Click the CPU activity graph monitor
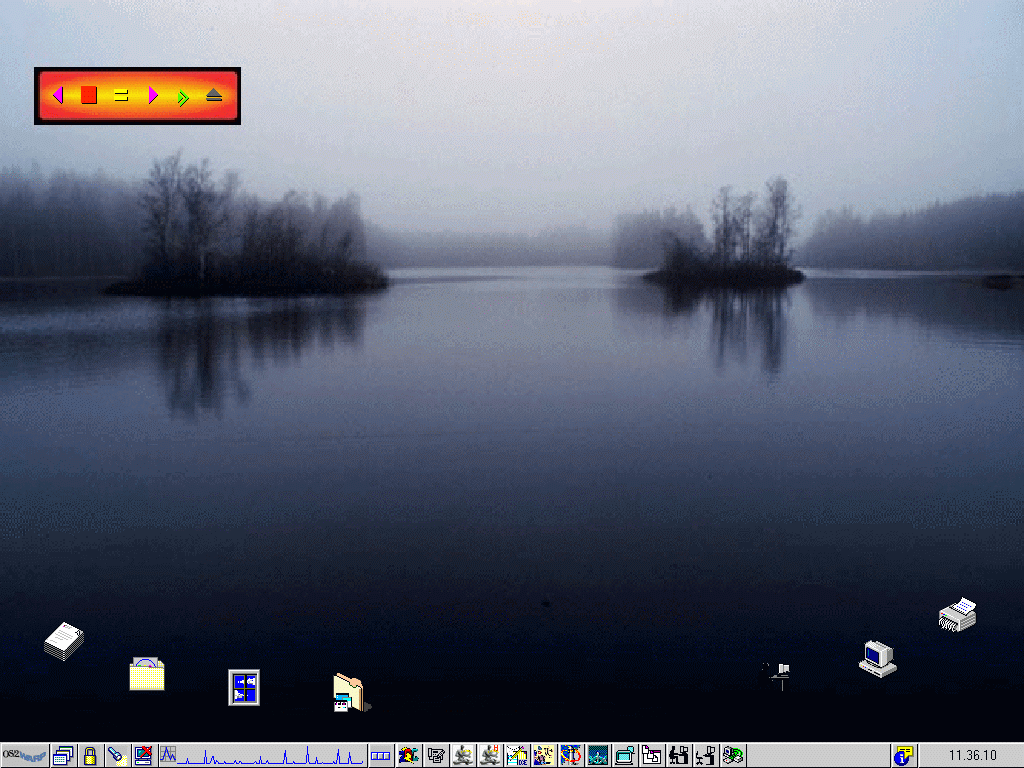The image size is (1024, 768). coord(262,756)
